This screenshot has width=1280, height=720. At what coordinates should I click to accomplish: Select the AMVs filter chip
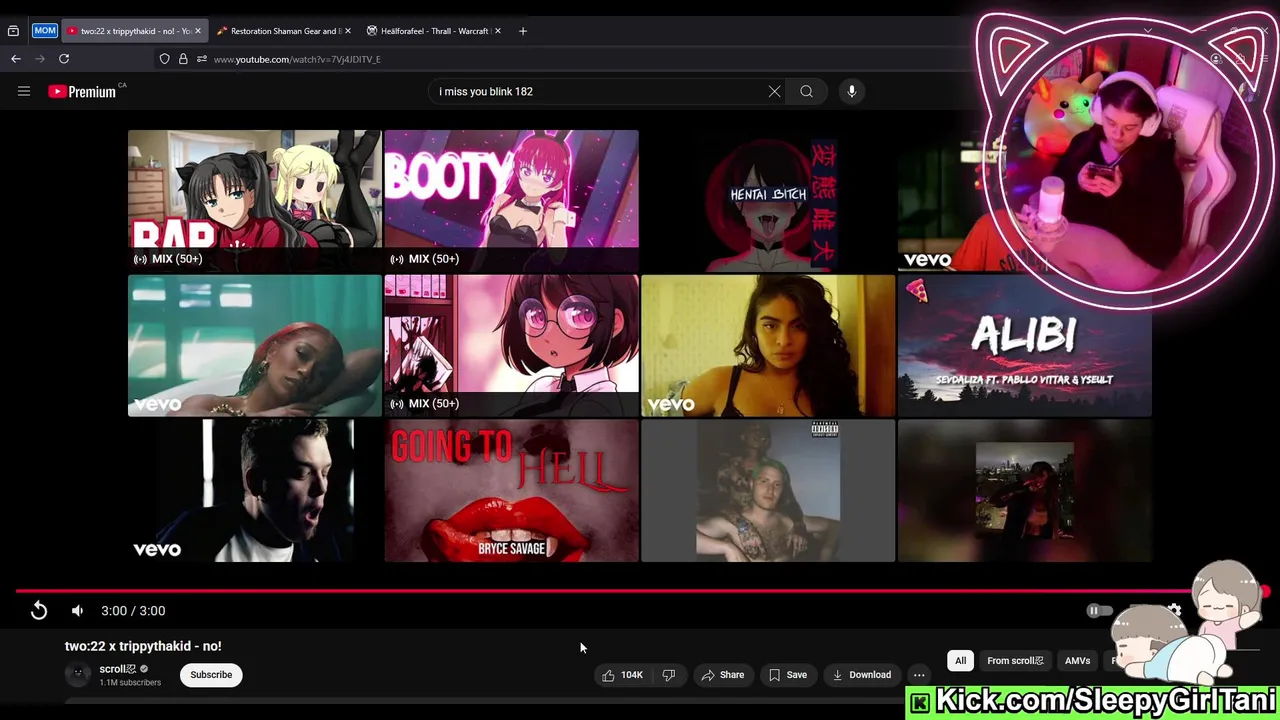coord(1077,661)
